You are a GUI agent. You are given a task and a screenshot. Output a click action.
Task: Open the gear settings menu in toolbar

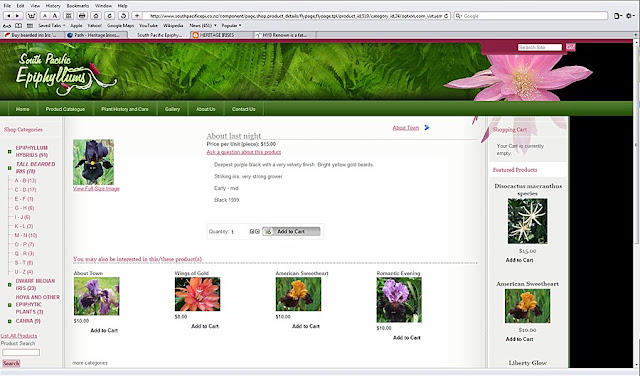(x=631, y=16)
